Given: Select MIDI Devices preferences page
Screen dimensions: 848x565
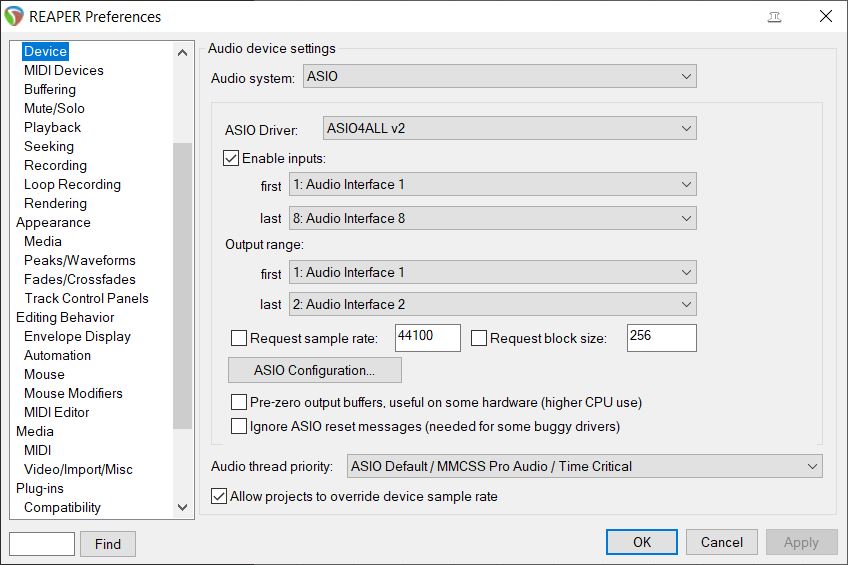Looking at the screenshot, I should pos(64,70).
